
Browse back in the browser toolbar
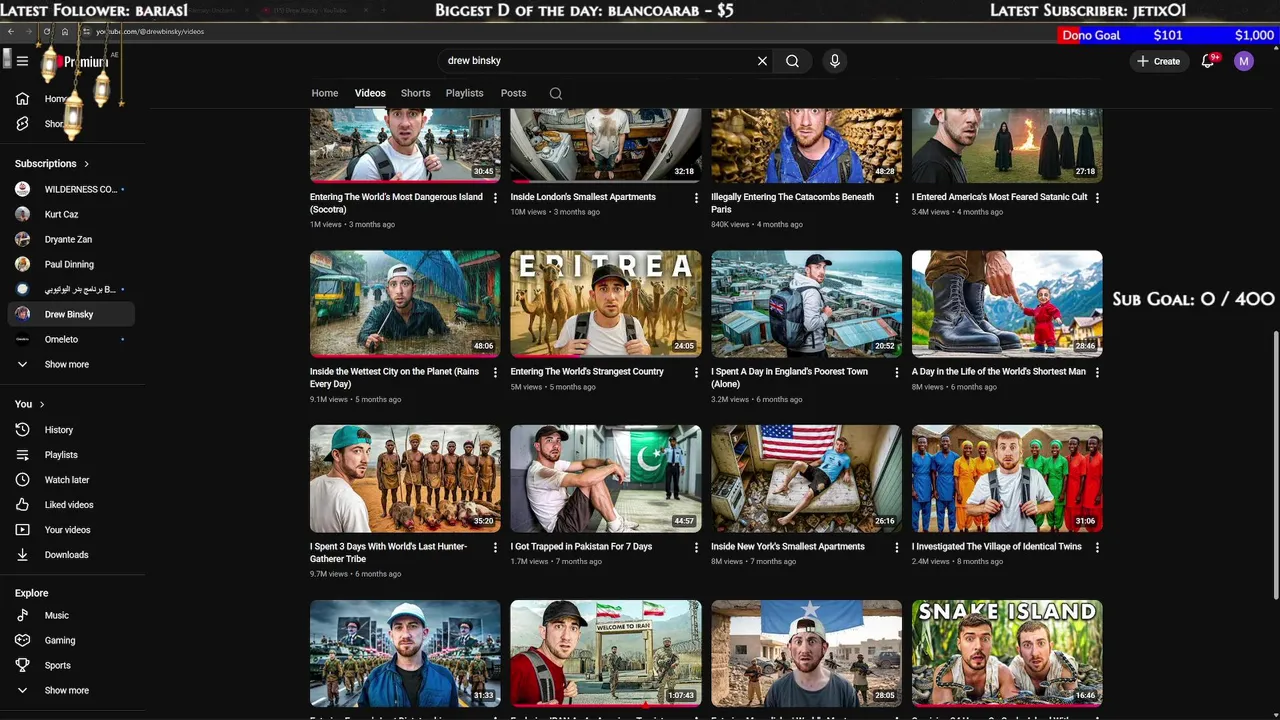pyautogui.click(x=10, y=31)
